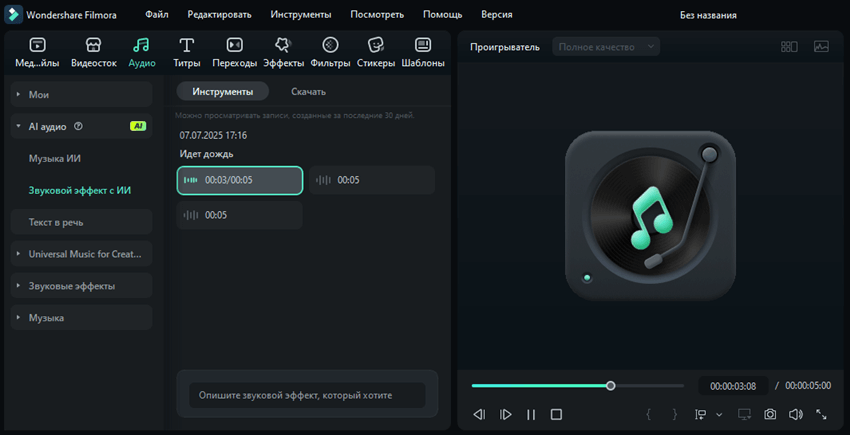The width and height of the screenshot is (850, 435).
Task: Step back one frame in player
Action: pos(479,415)
